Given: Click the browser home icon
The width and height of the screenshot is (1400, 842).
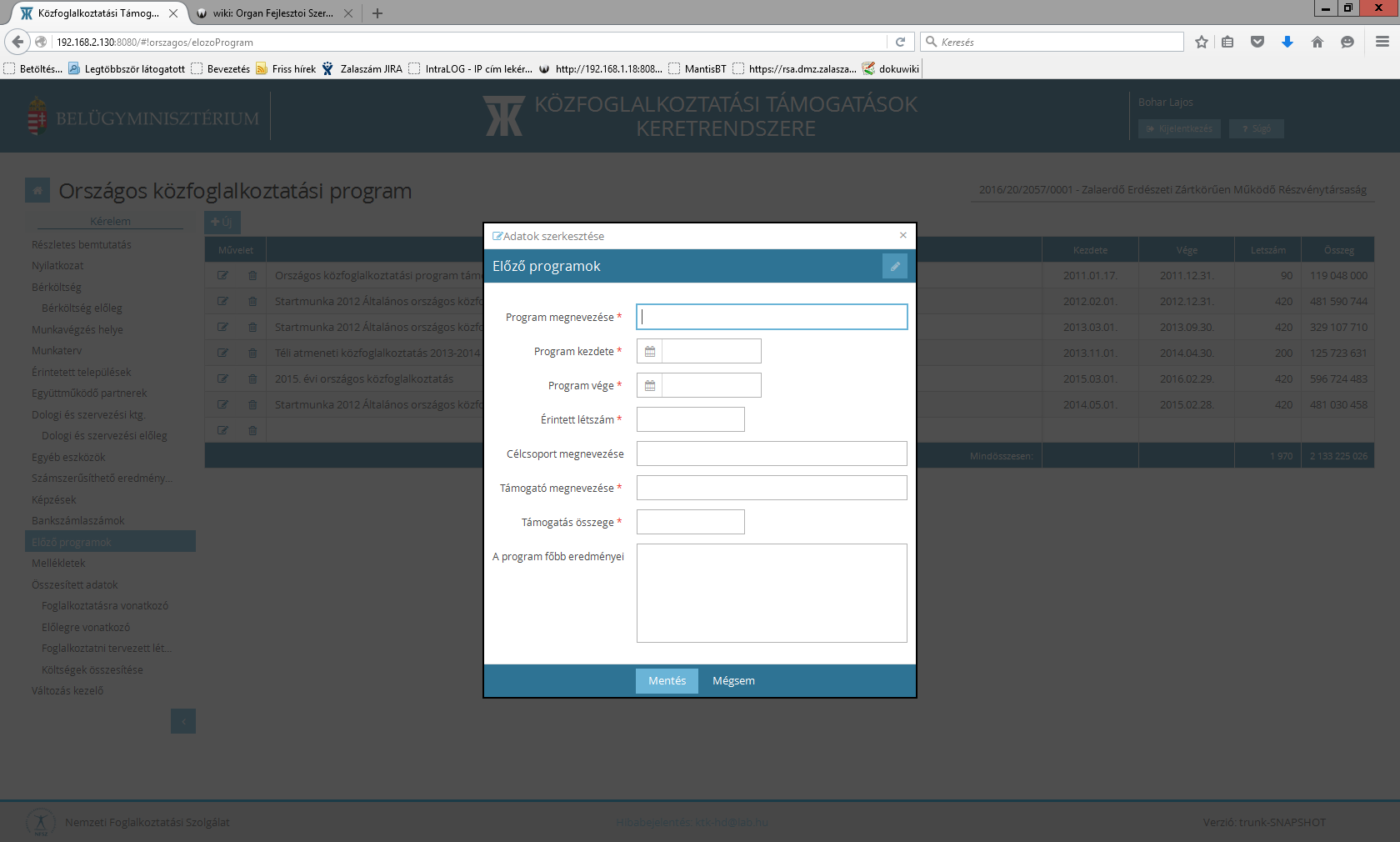Looking at the screenshot, I should coord(1317,42).
